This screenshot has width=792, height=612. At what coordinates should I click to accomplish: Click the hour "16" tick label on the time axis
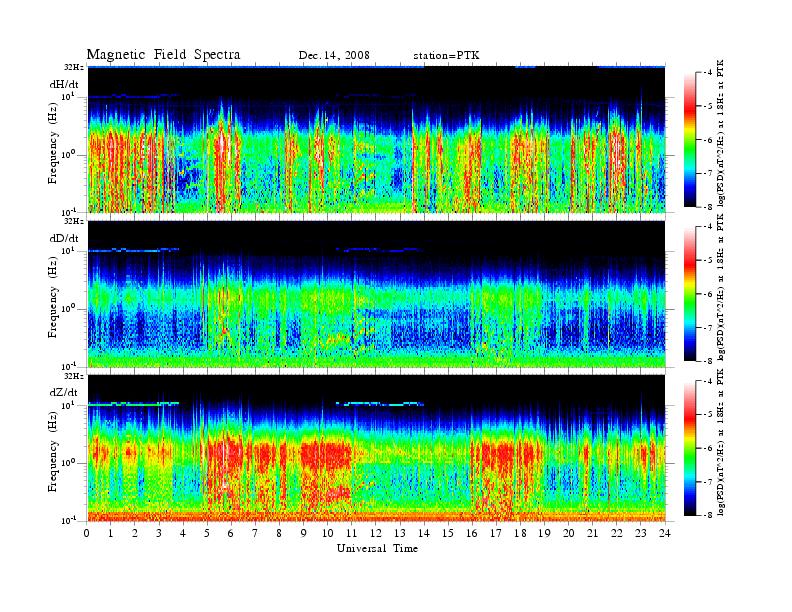pos(472,533)
